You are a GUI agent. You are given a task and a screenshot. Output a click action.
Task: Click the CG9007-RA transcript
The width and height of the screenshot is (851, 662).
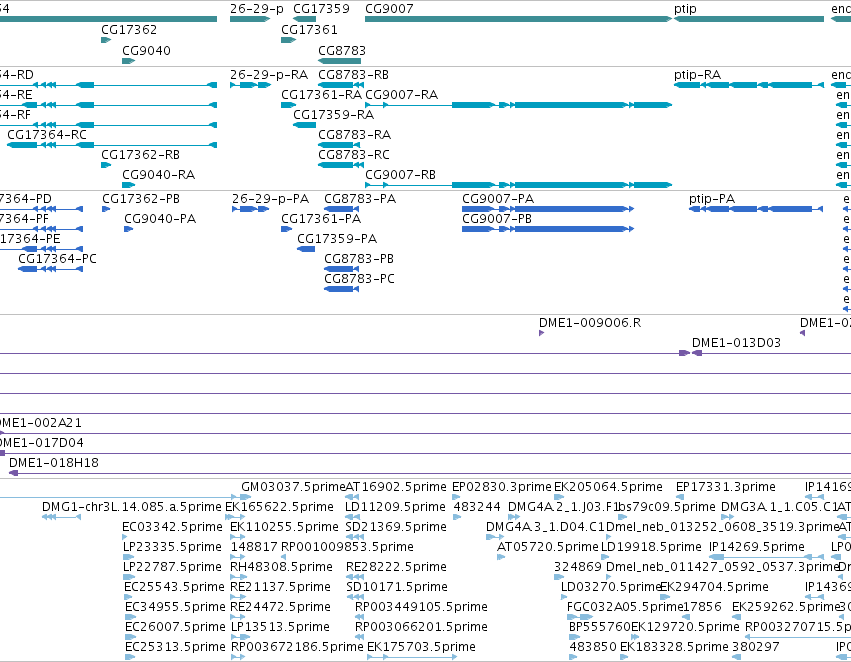click(518, 105)
